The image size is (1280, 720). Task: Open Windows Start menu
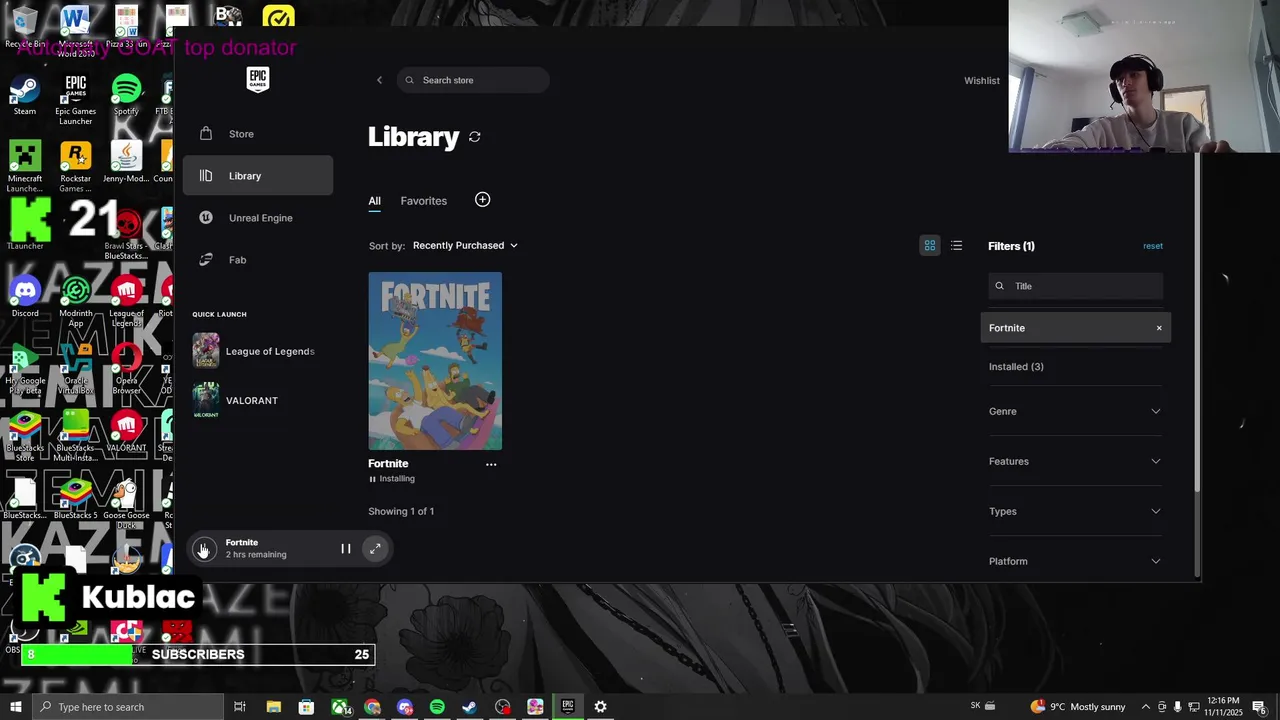16,707
